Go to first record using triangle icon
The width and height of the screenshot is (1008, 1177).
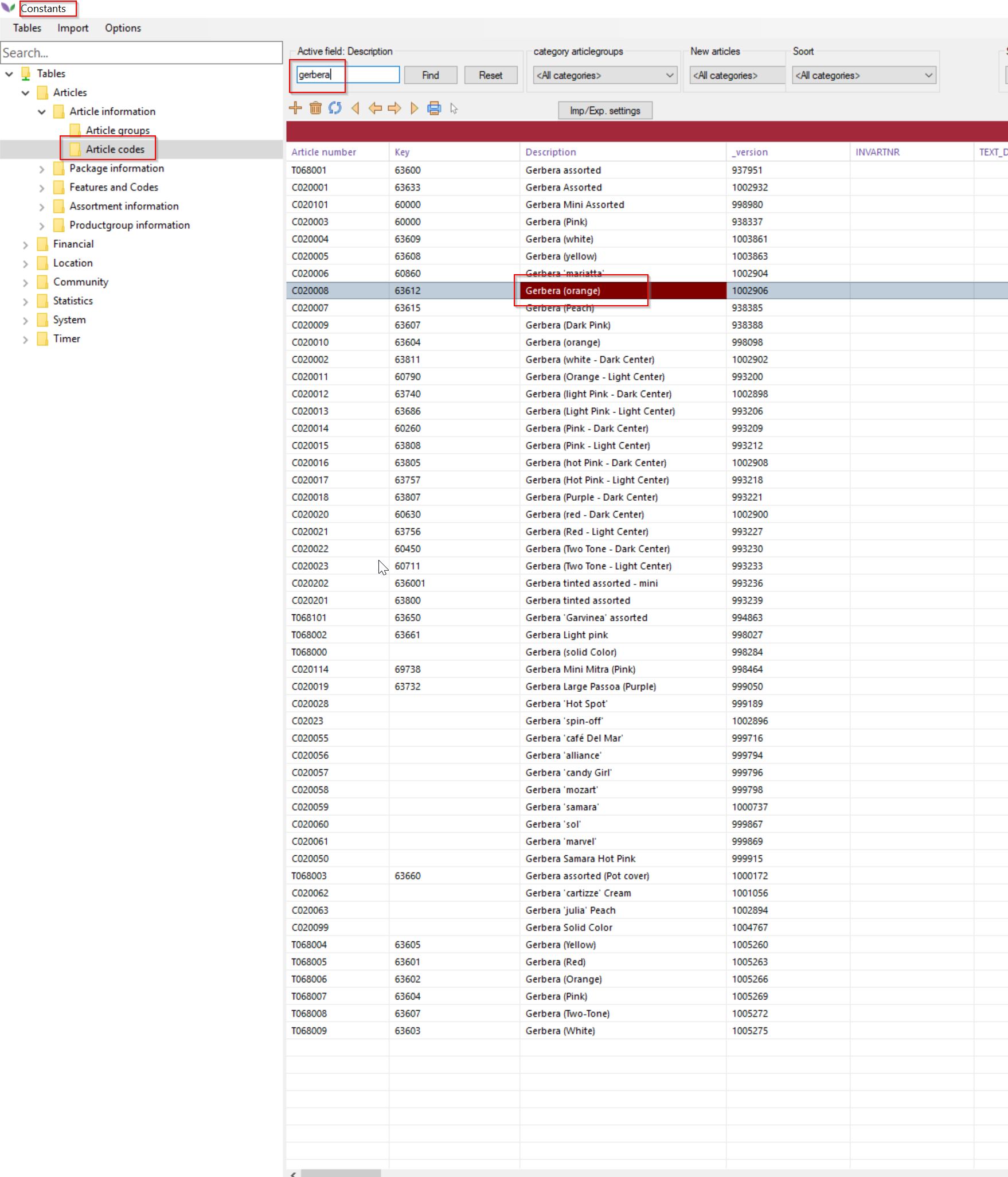[x=355, y=108]
